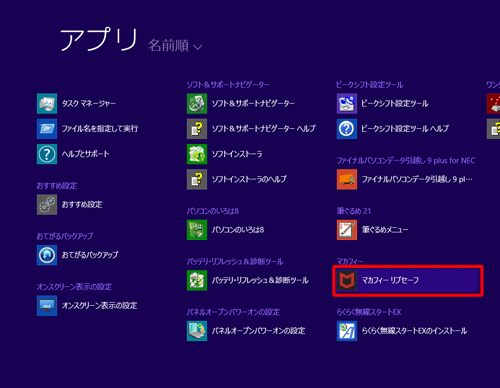Screen dimensions: 500x388
Task: Select ファイル名を指定して実行 text
Action: 100,129
